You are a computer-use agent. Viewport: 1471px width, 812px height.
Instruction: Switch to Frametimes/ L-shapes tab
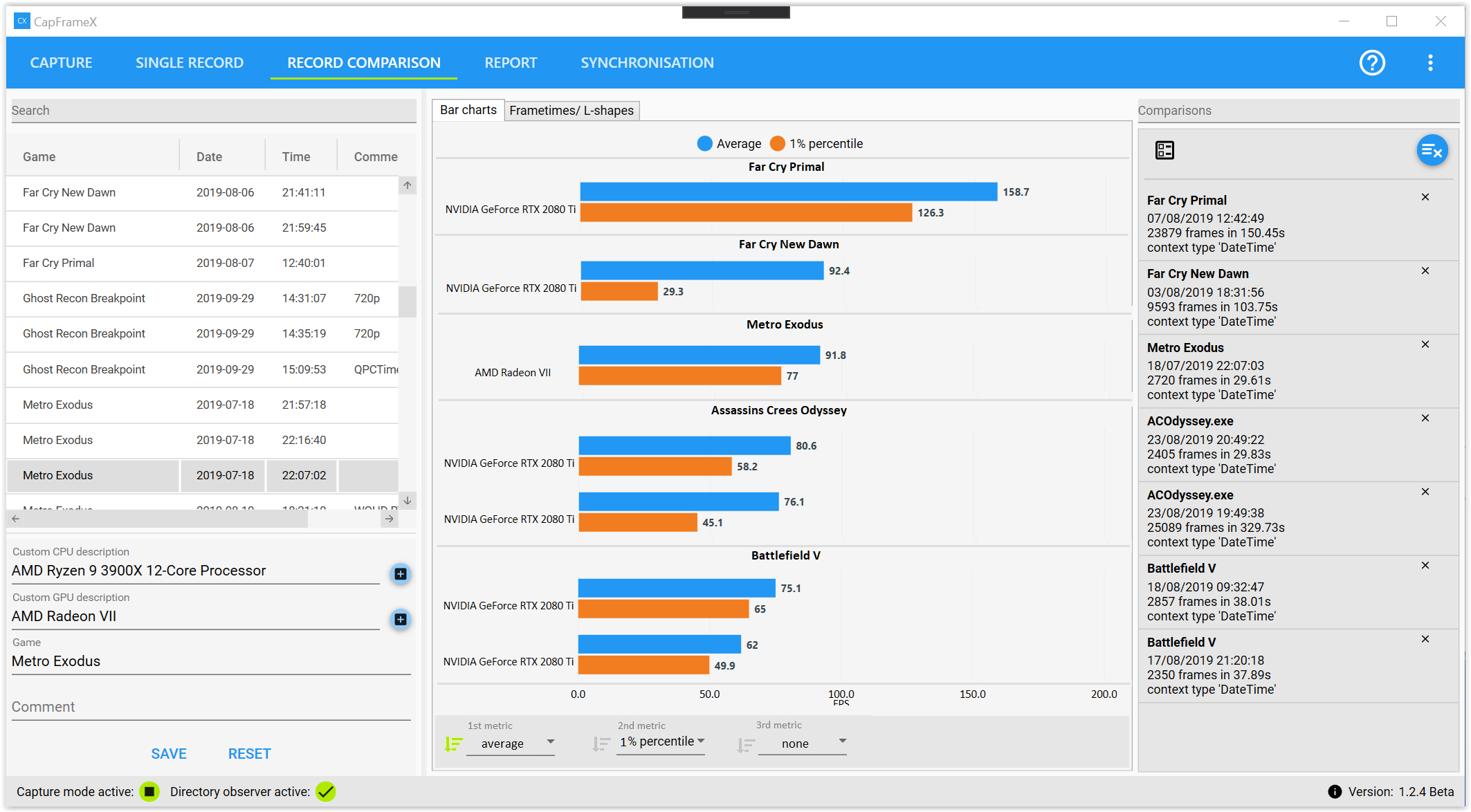point(572,111)
